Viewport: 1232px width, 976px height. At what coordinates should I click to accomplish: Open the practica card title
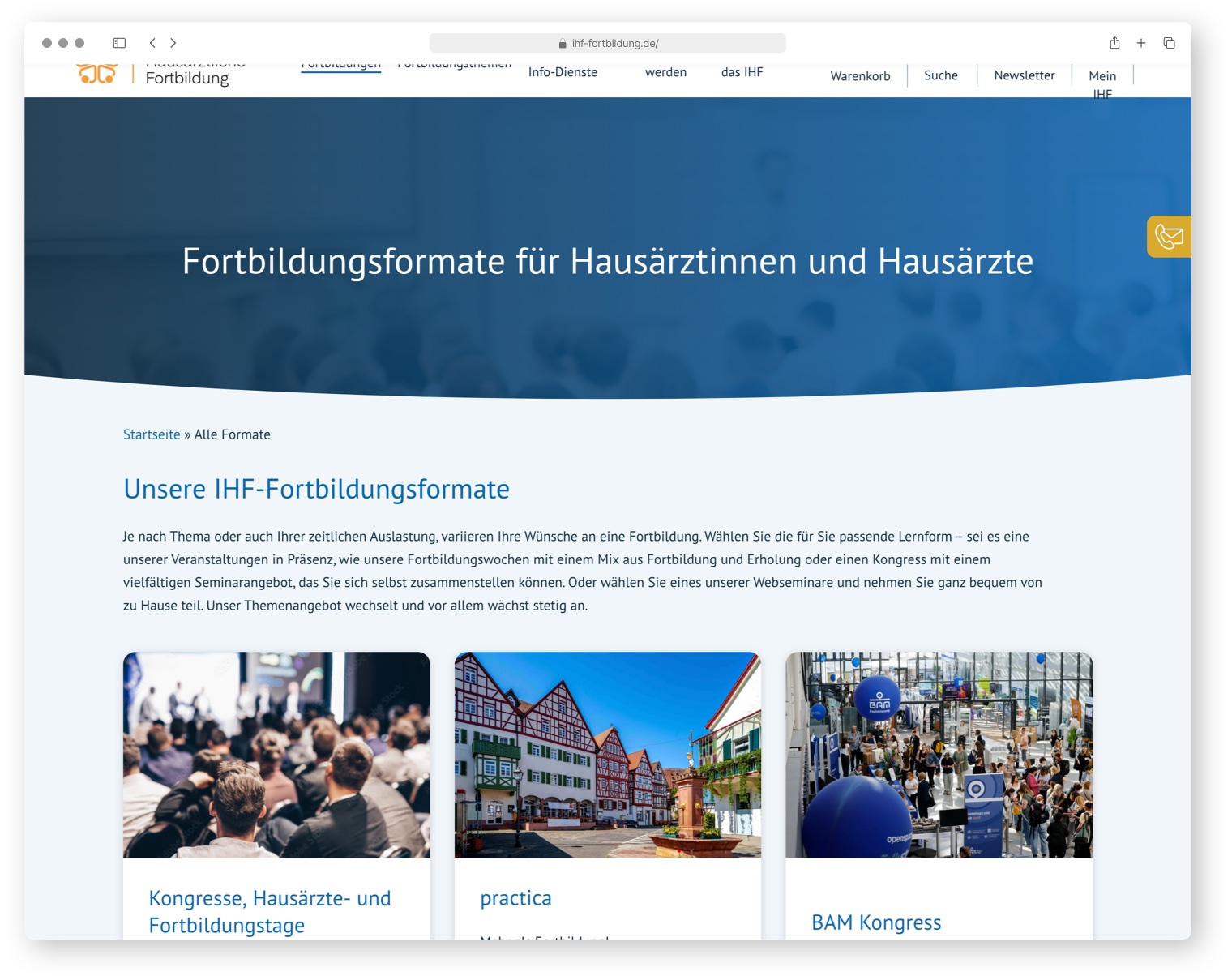pyautogui.click(x=515, y=898)
